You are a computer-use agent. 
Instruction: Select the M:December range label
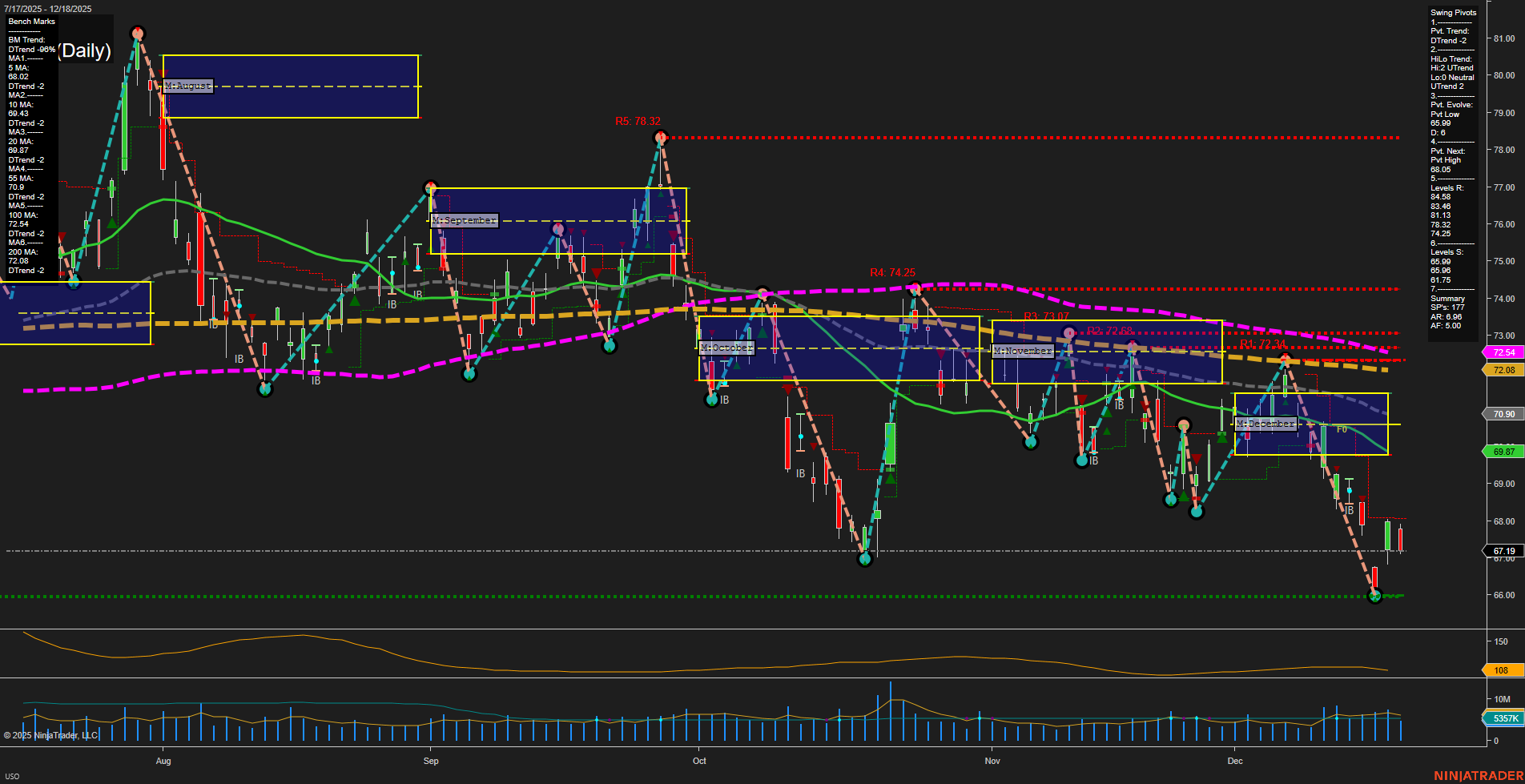[x=1265, y=423]
